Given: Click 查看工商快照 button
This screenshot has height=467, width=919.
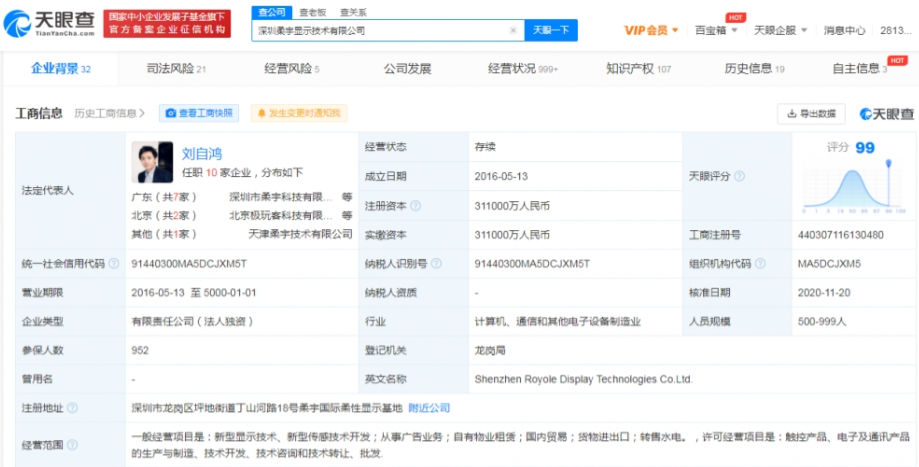Looking at the screenshot, I should (199, 113).
